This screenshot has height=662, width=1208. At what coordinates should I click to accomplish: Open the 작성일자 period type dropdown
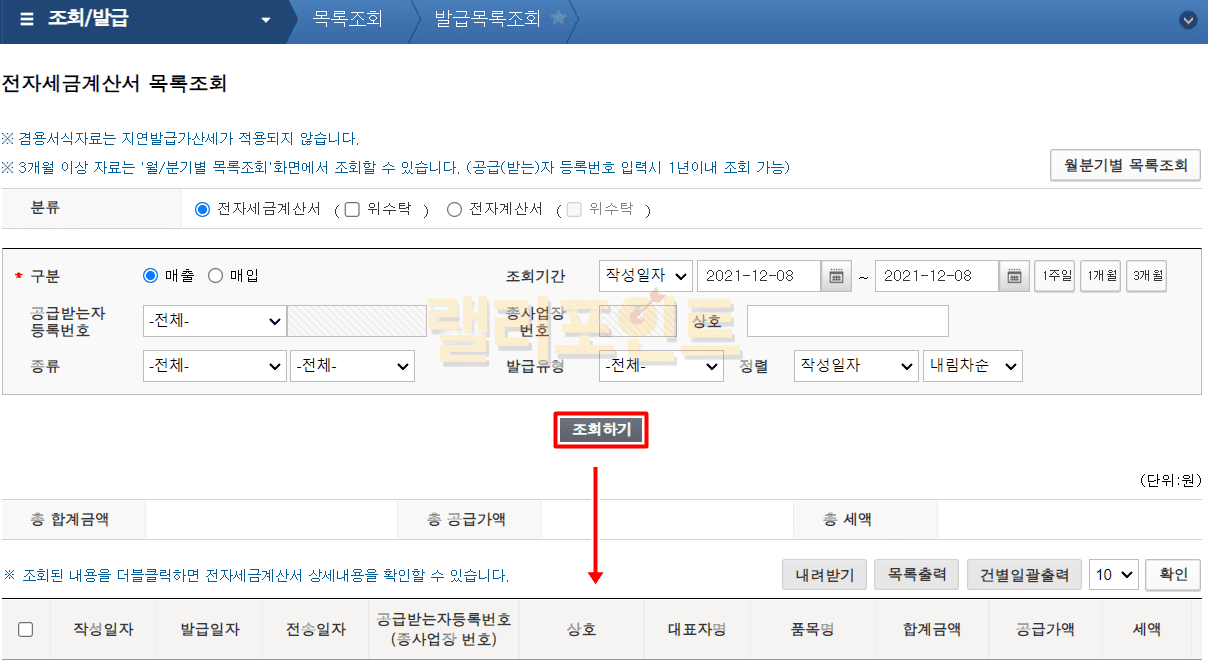click(x=645, y=276)
